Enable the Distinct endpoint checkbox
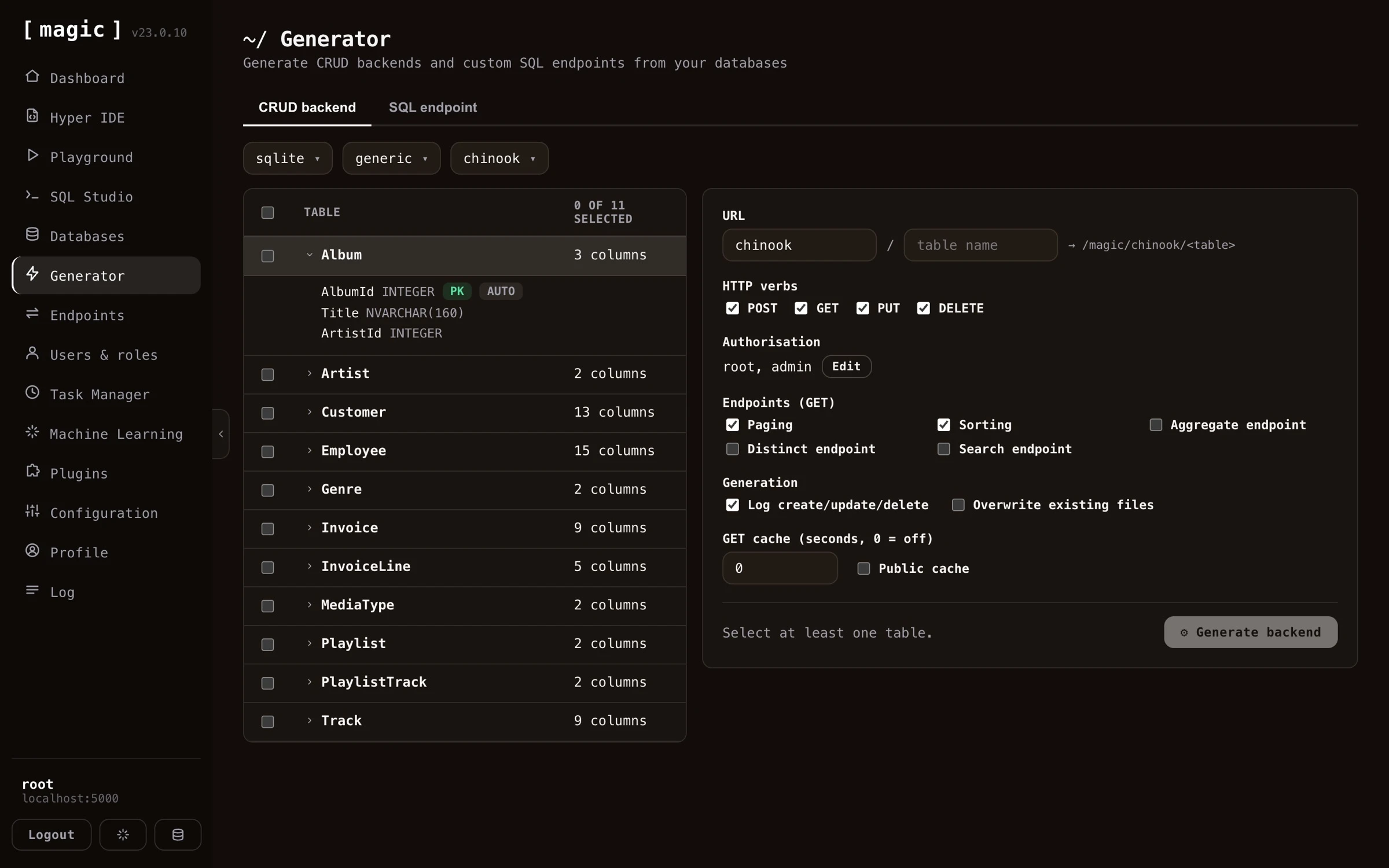The height and width of the screenshot is (868, 1389). [733, 449]
